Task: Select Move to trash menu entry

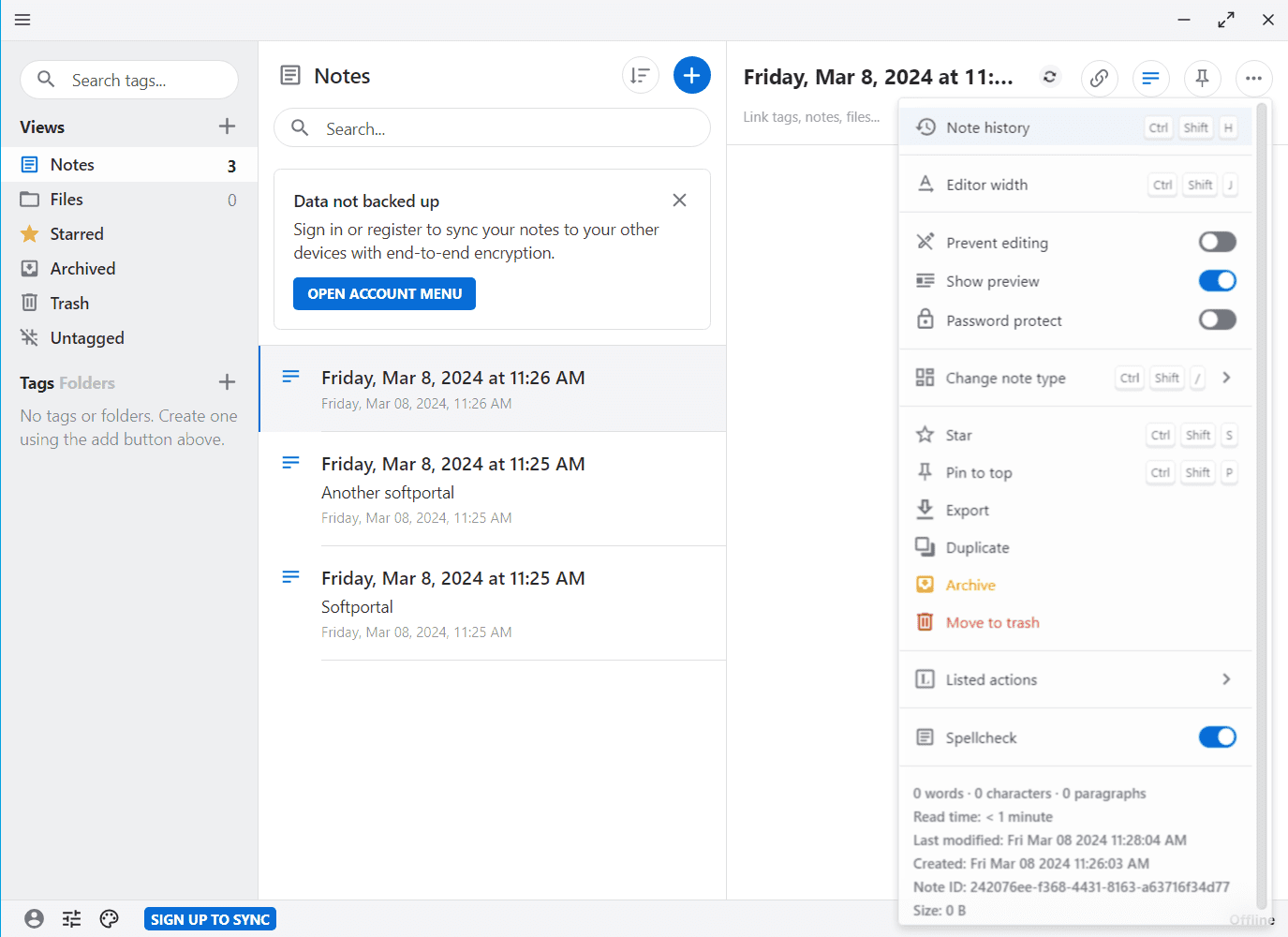Action: 992,623
